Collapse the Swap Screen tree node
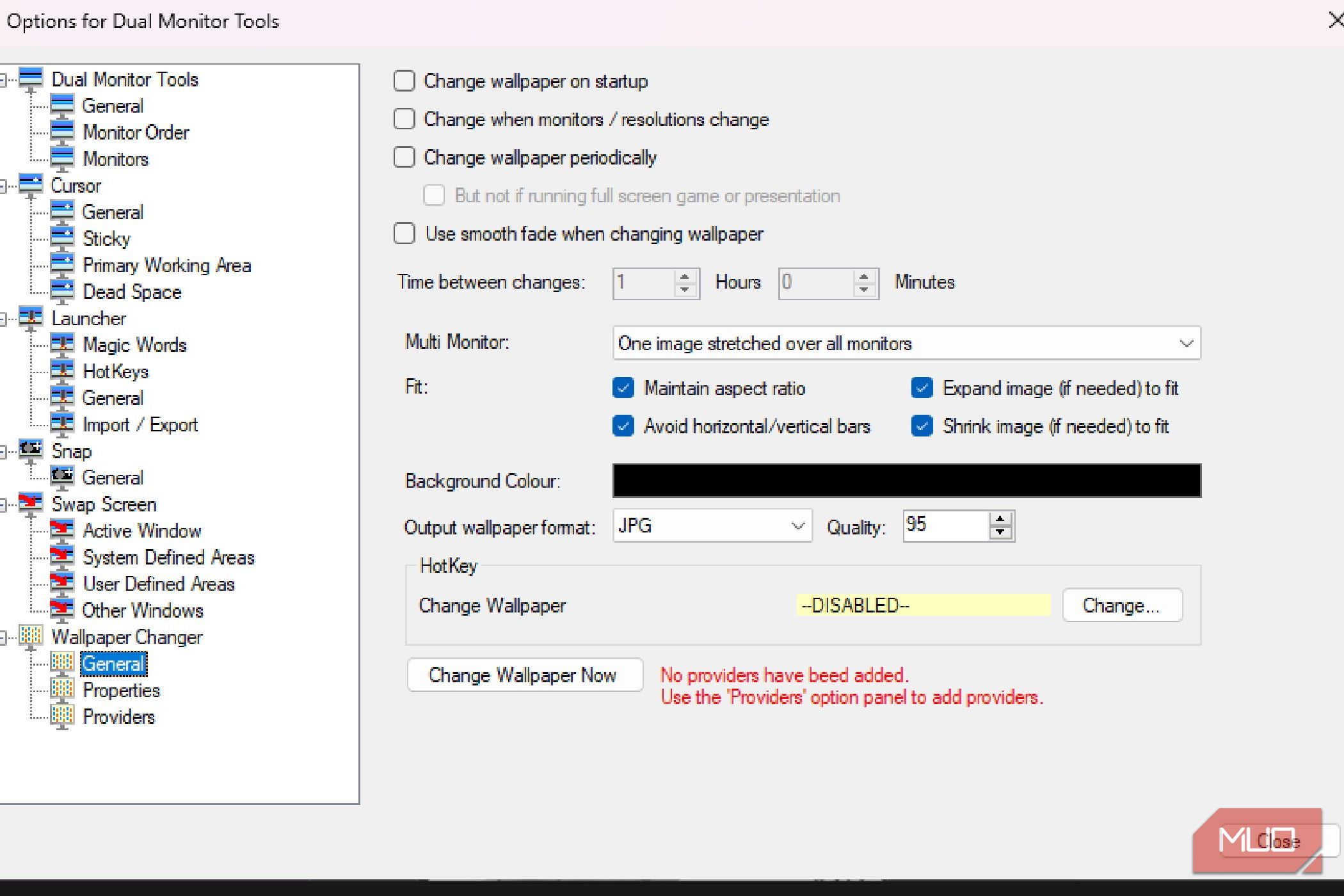Viewport: 1344px width, 896px height. (3, 505)
